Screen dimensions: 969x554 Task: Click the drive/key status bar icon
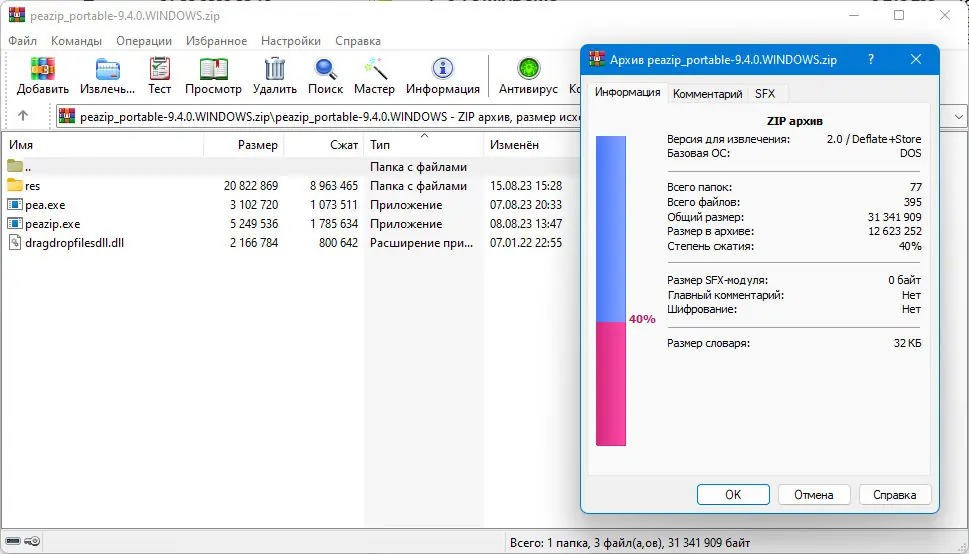(23, 542)
